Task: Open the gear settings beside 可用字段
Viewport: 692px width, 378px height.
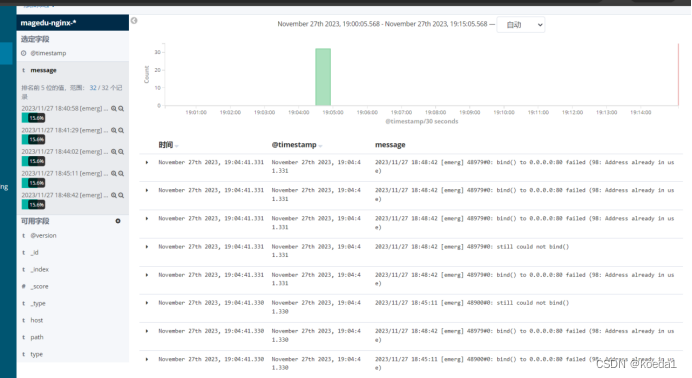Action: pos(118,221)
